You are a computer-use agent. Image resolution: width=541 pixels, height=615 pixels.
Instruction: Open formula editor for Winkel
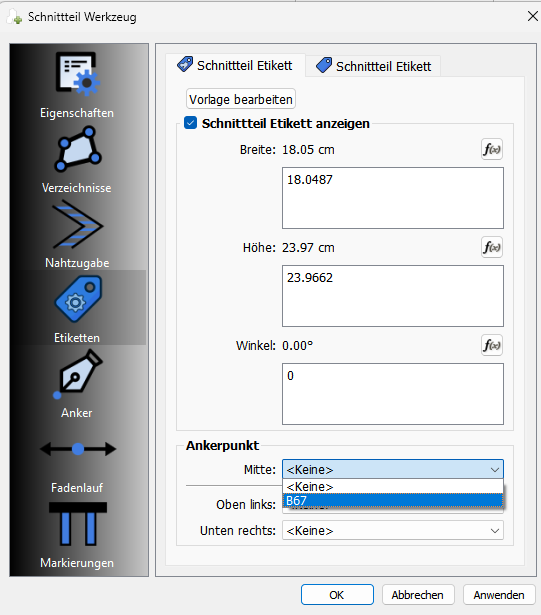coord(492,346)
